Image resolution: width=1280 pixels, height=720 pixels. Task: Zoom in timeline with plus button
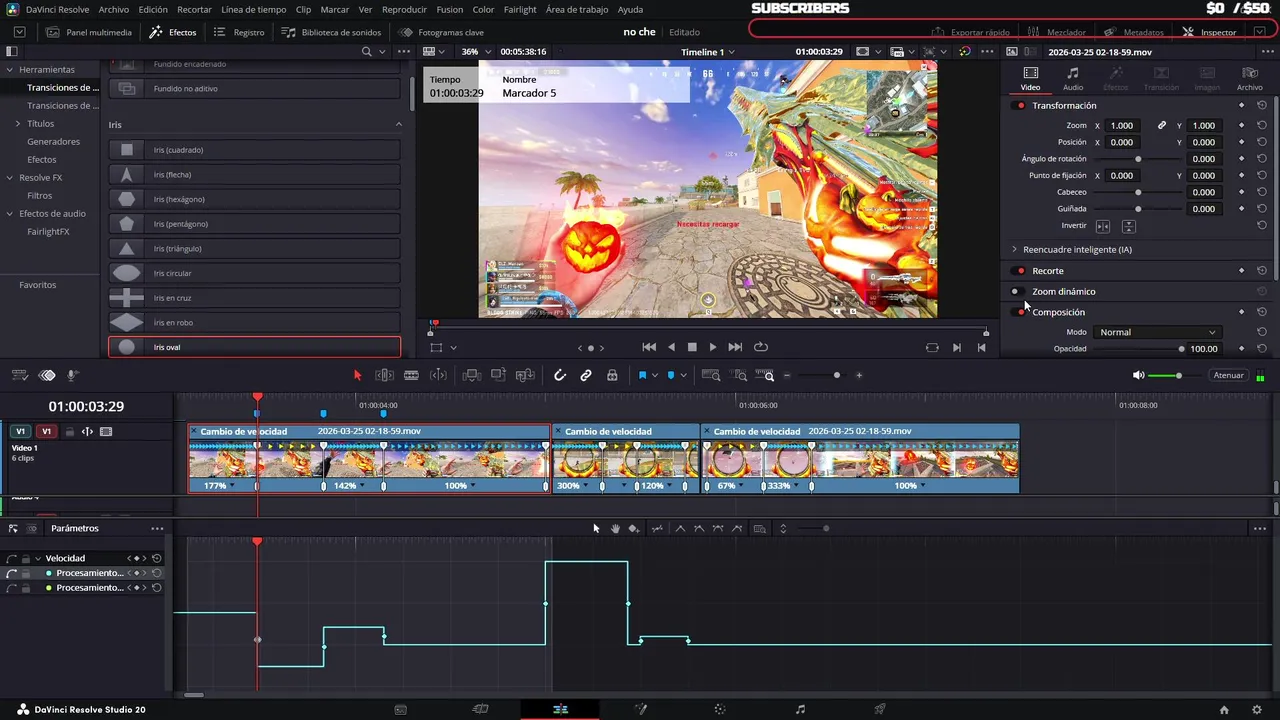click(x=859, y=375)
